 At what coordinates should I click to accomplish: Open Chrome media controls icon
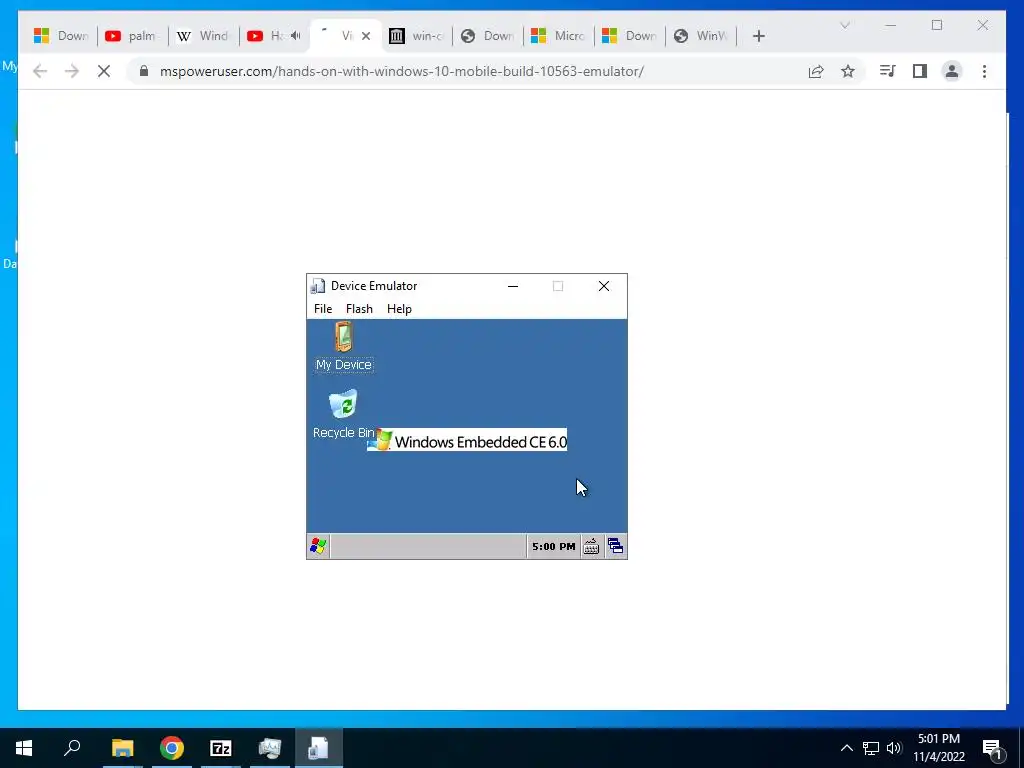(x=888, y=71)
